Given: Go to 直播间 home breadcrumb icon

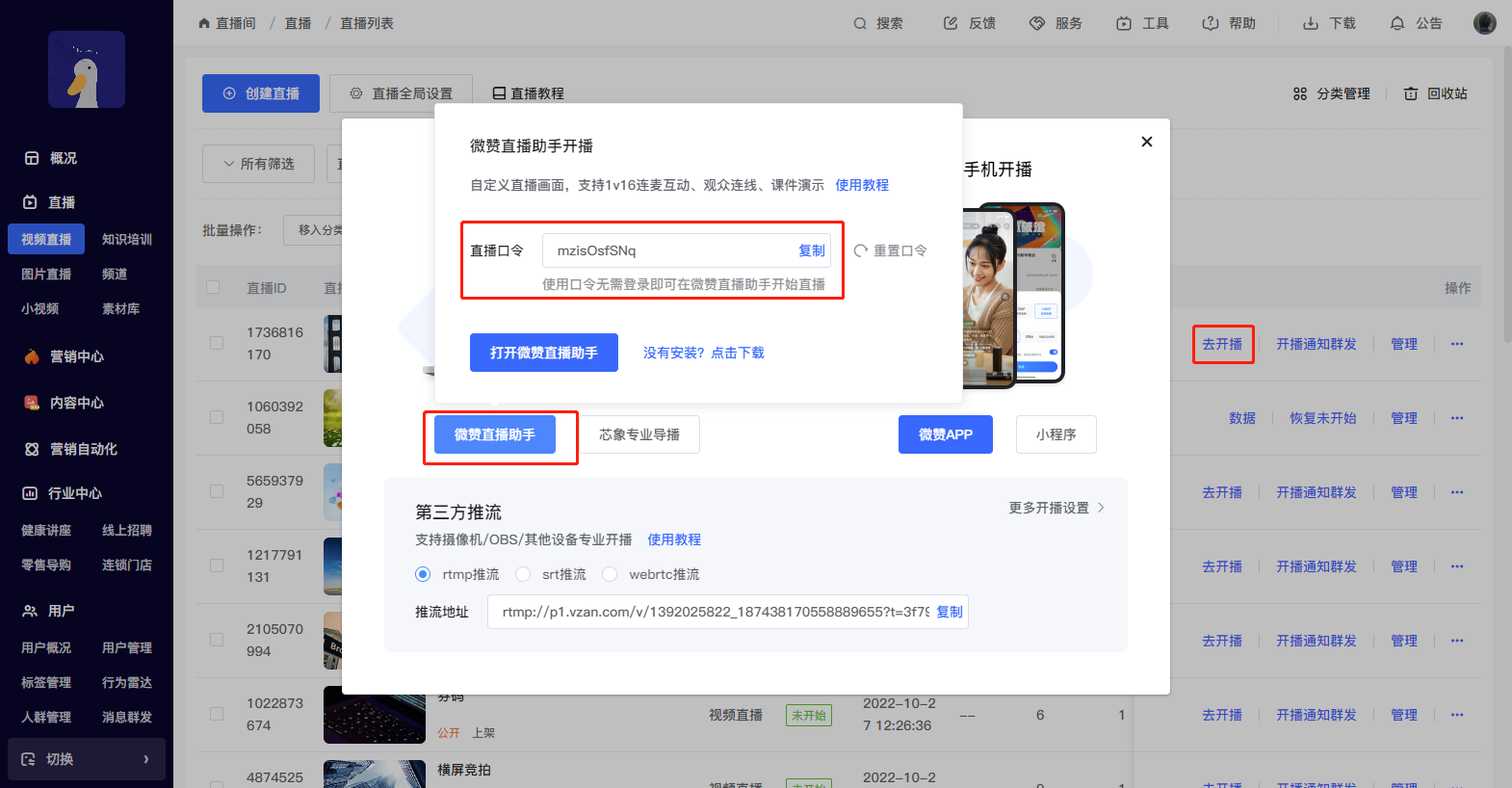Looking at the screenshot, I should [x=204, y=23].
